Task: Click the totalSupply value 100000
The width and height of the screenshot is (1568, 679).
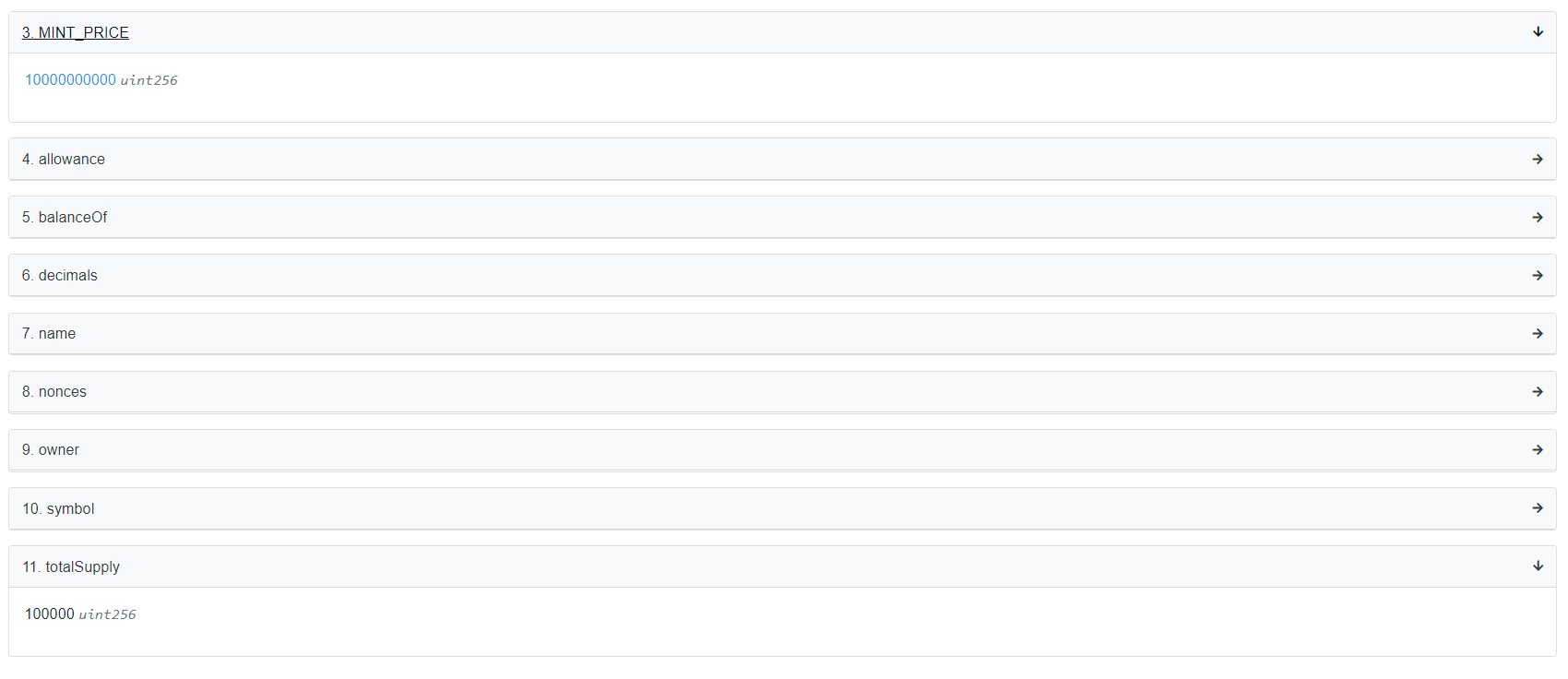Action: click(50, 614)
